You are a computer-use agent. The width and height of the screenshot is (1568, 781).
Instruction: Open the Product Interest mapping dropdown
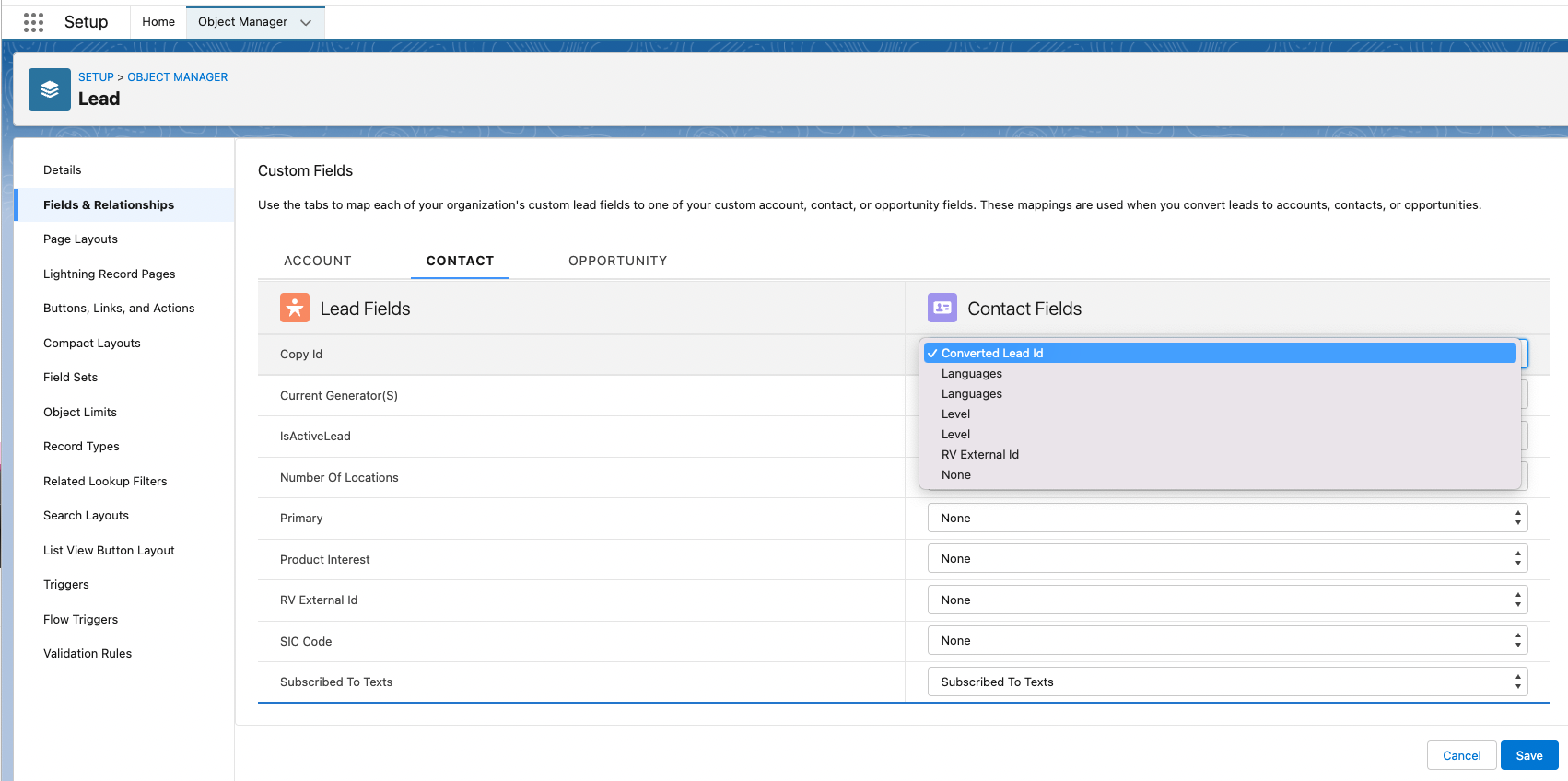pos(1227,558)
